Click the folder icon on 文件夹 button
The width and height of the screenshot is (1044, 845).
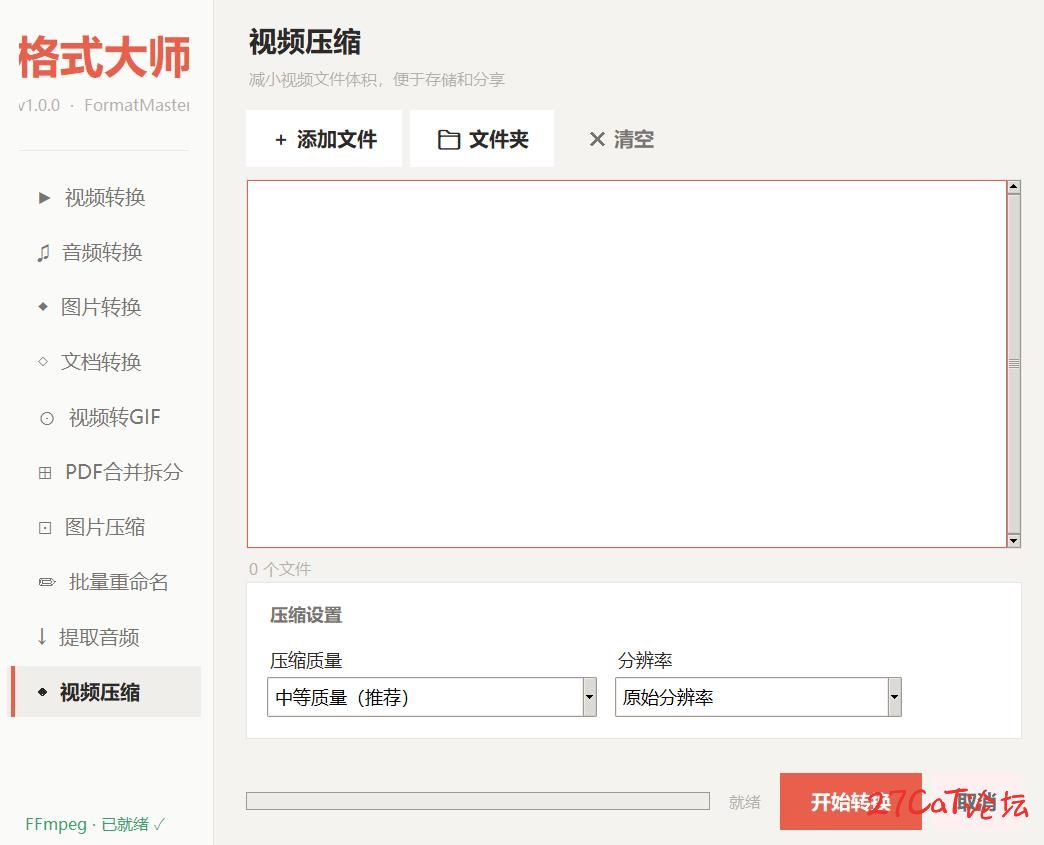tap(449, 140)
